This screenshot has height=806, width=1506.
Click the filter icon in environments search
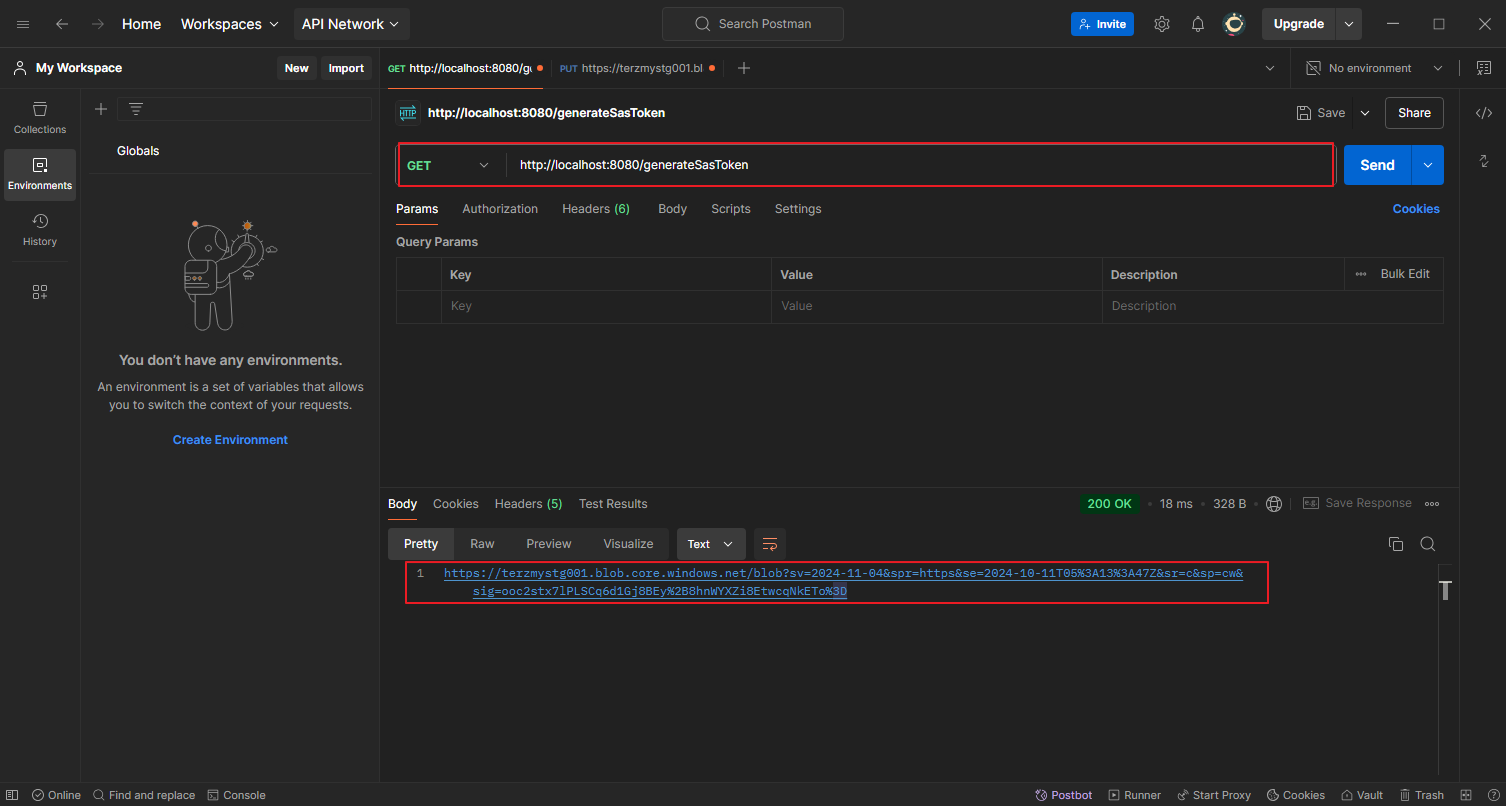(136, 109)
